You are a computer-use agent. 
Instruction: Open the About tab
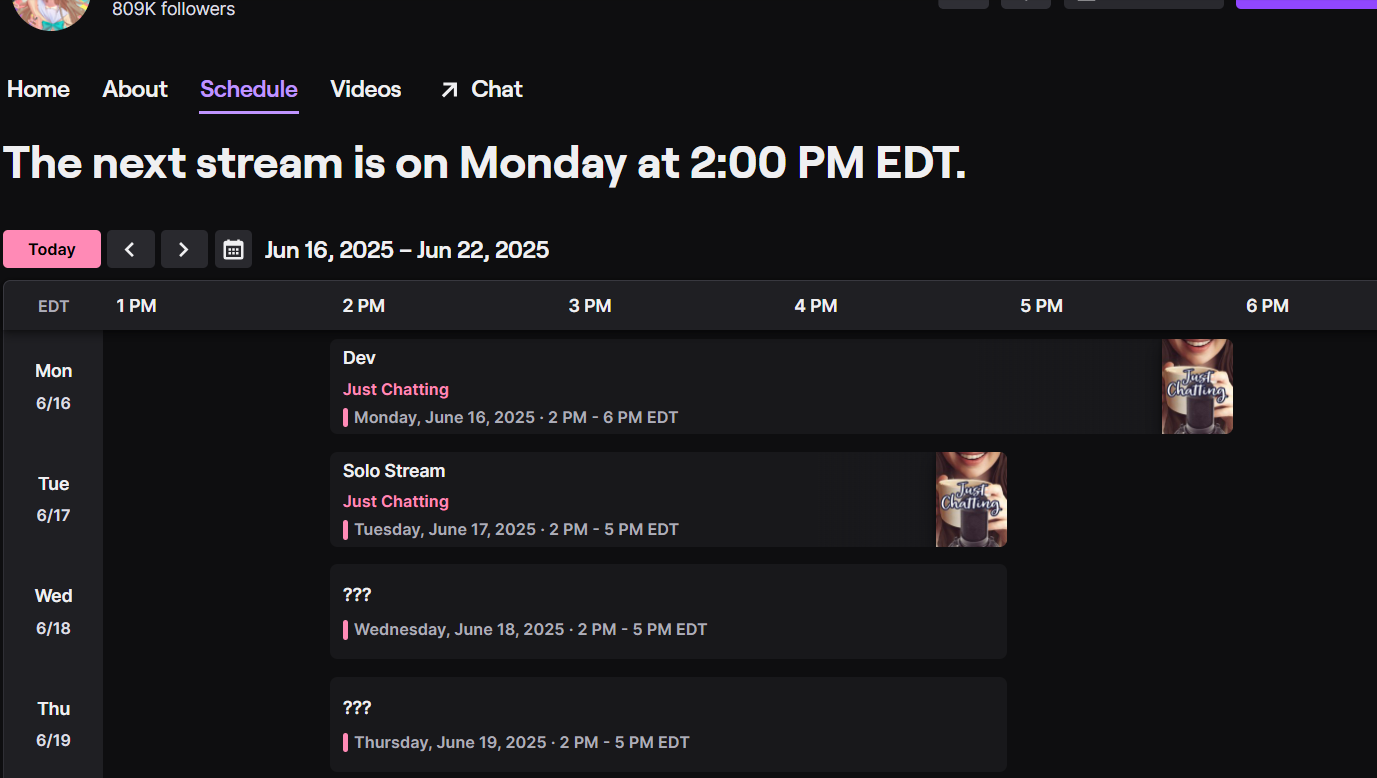tap(135, 89)
